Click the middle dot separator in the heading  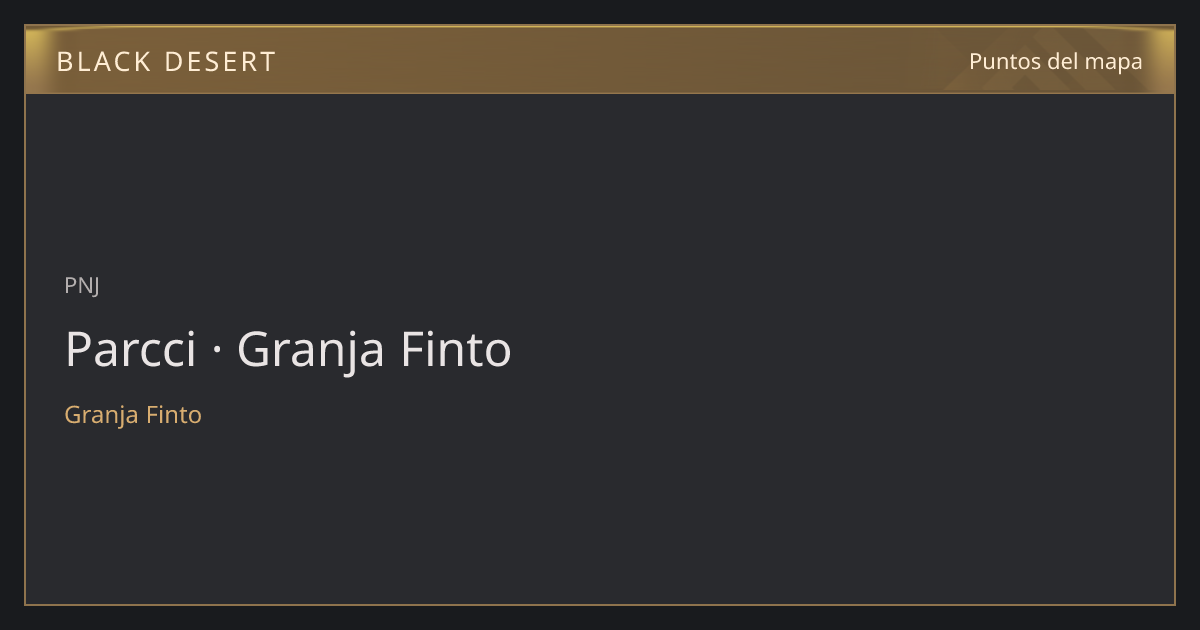[216, 352]
